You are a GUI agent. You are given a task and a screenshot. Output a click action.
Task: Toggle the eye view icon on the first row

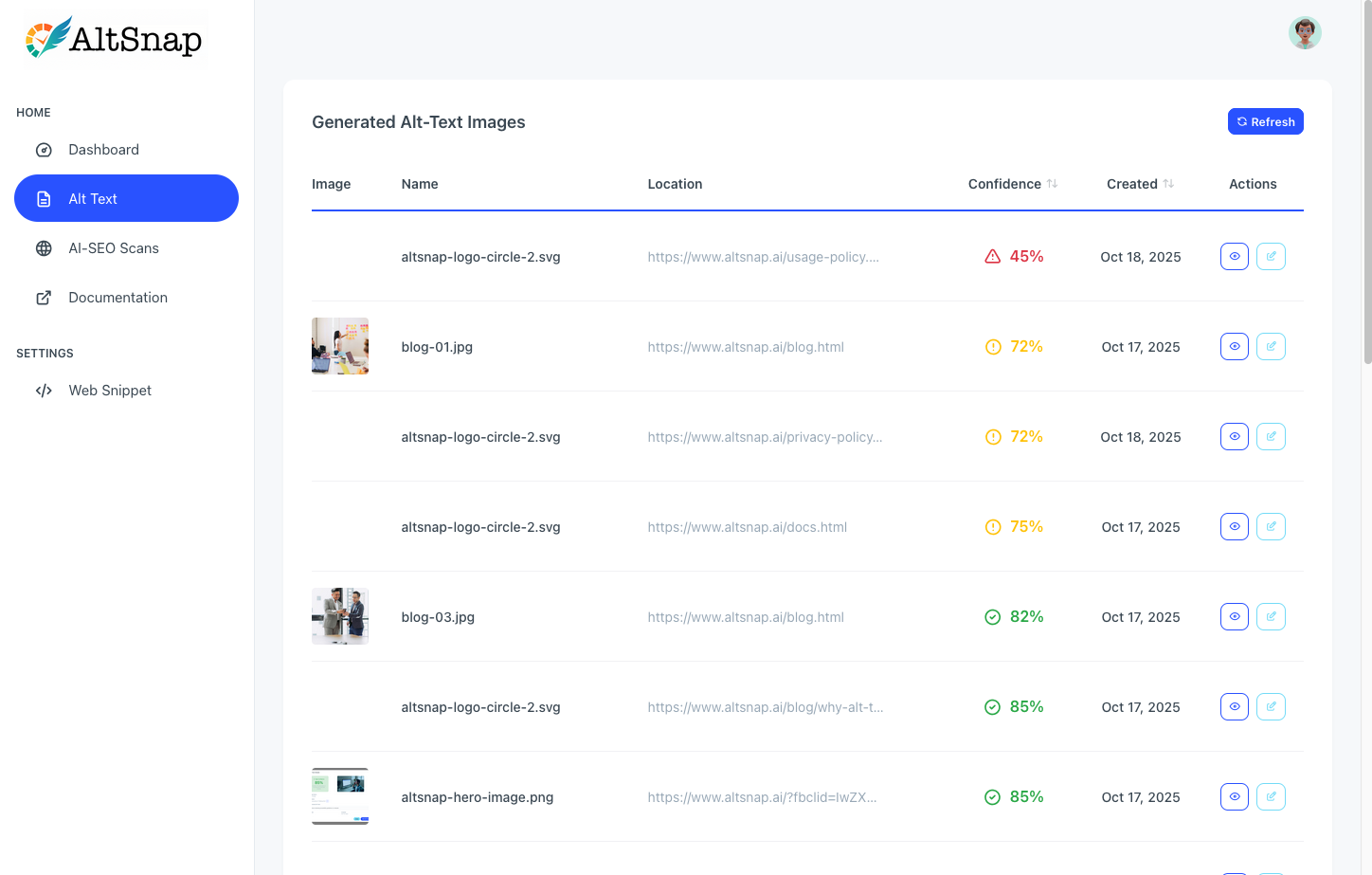tap(1234, 256)
